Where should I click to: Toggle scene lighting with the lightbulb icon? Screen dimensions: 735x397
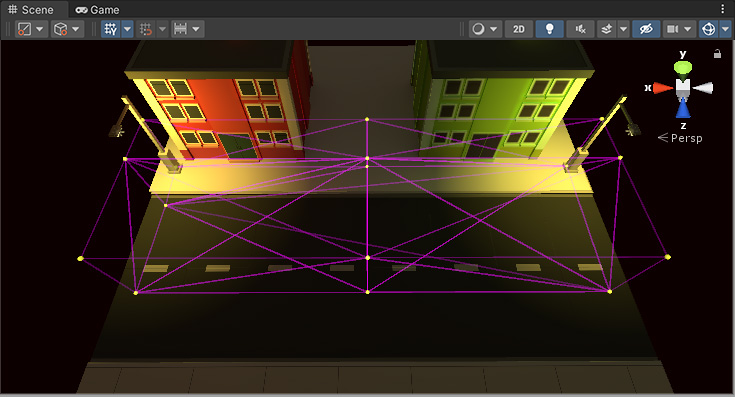click(x=549, y=29)
